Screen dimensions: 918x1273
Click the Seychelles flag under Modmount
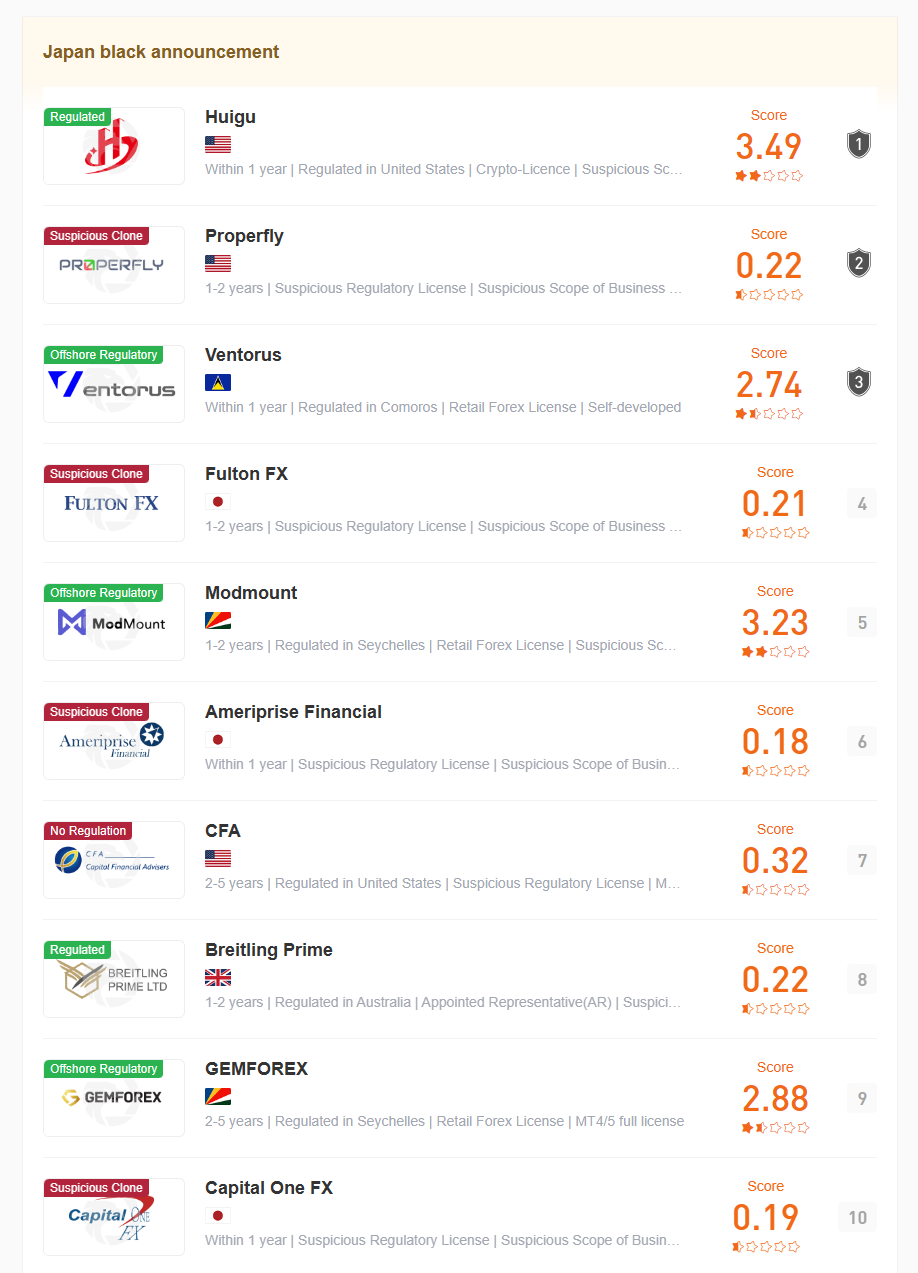(x=218, y=620)
